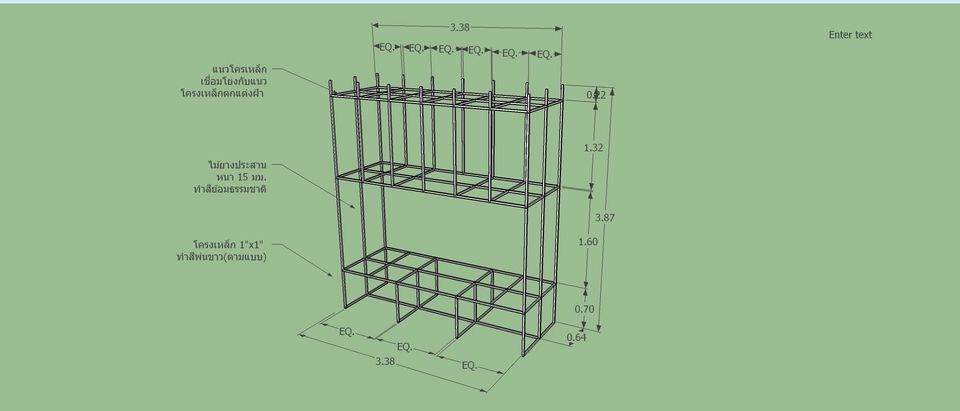
Task: Select the 3.87 overall height dimension
Action: click(605, 217)
